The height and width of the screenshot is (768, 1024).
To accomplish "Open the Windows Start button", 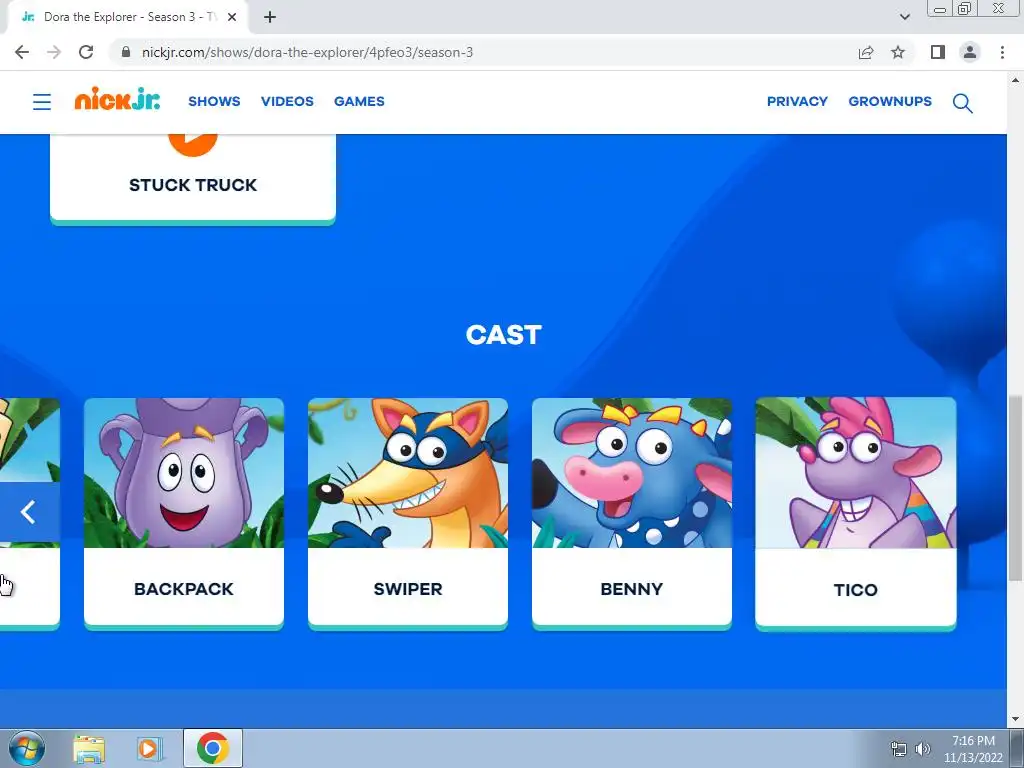I will click(x=26, y=748).
